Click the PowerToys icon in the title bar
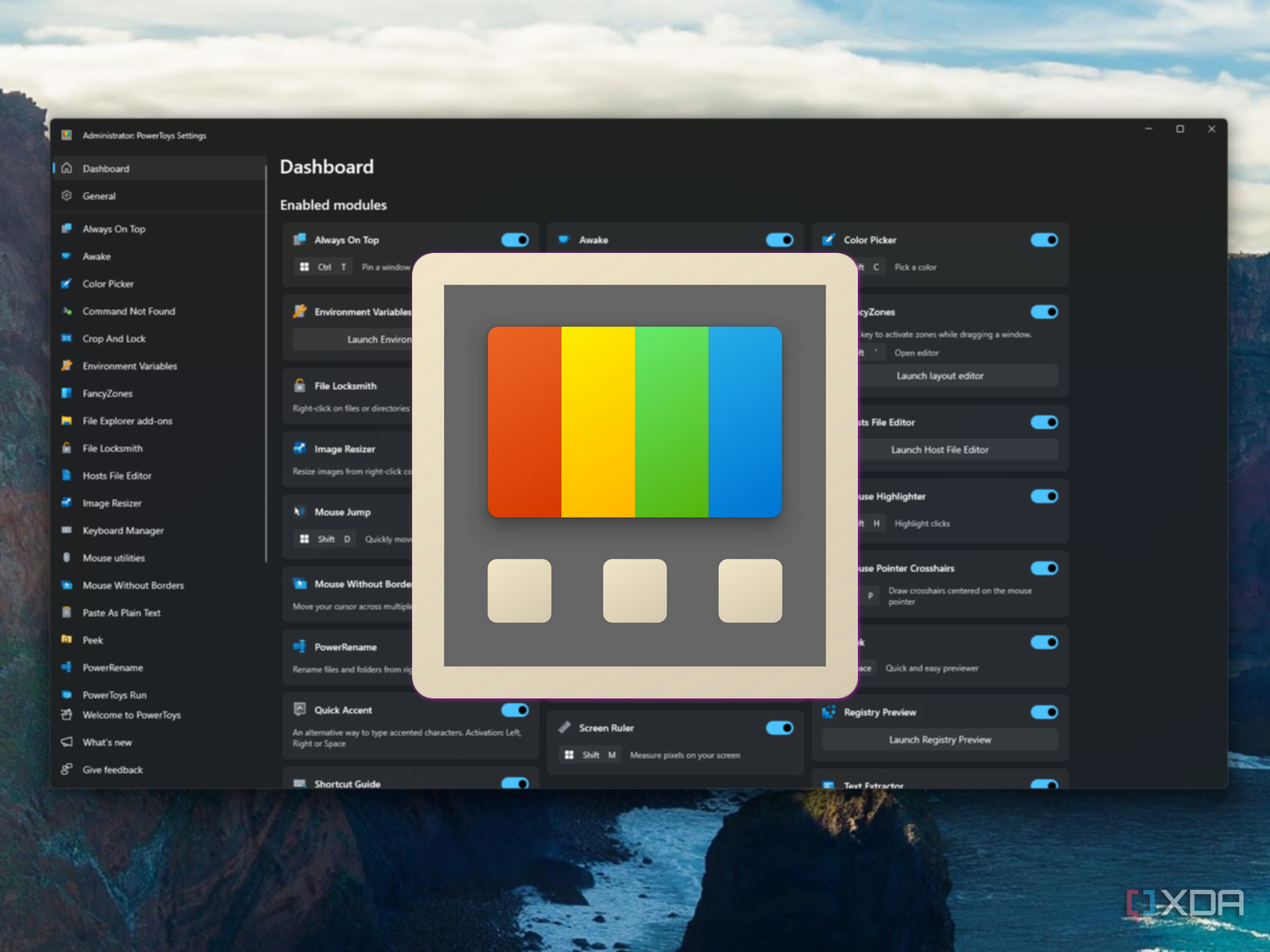 67,135
